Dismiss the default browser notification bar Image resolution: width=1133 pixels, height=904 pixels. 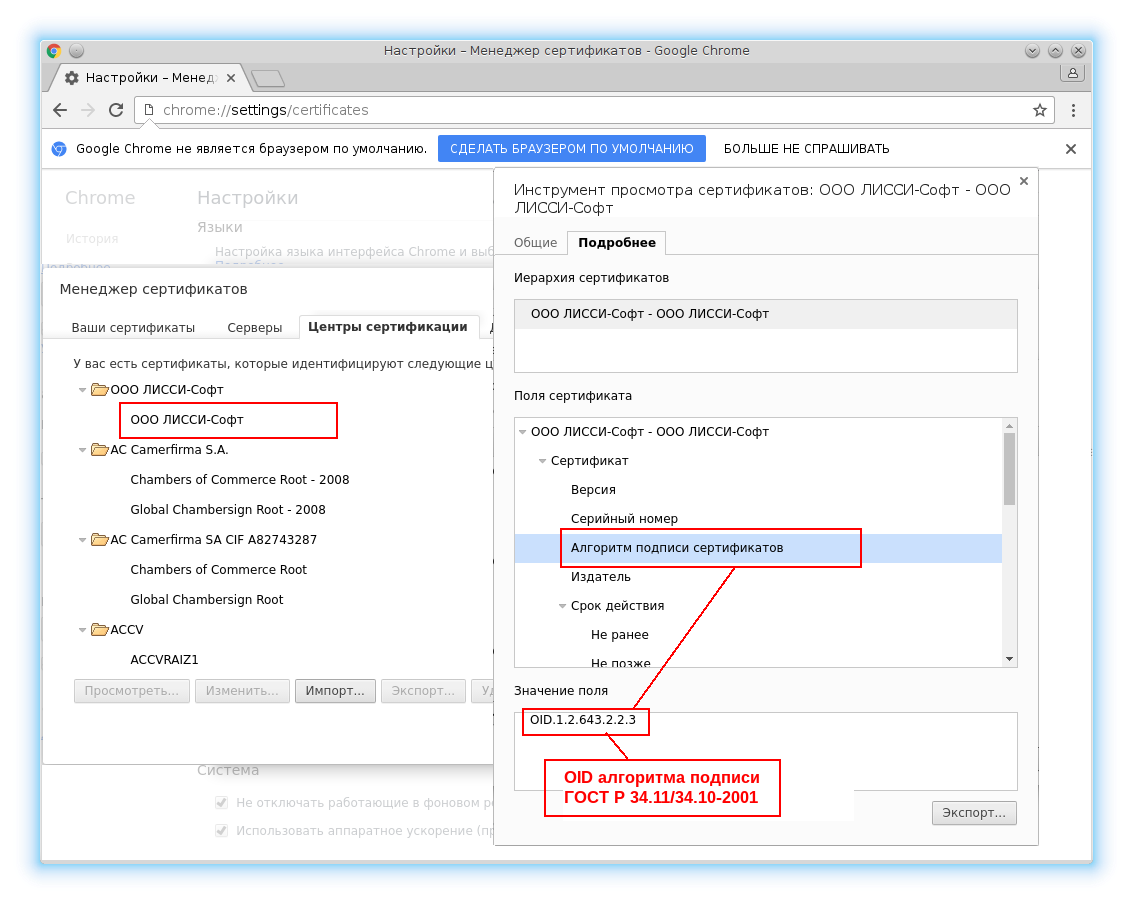(1070, 149)
